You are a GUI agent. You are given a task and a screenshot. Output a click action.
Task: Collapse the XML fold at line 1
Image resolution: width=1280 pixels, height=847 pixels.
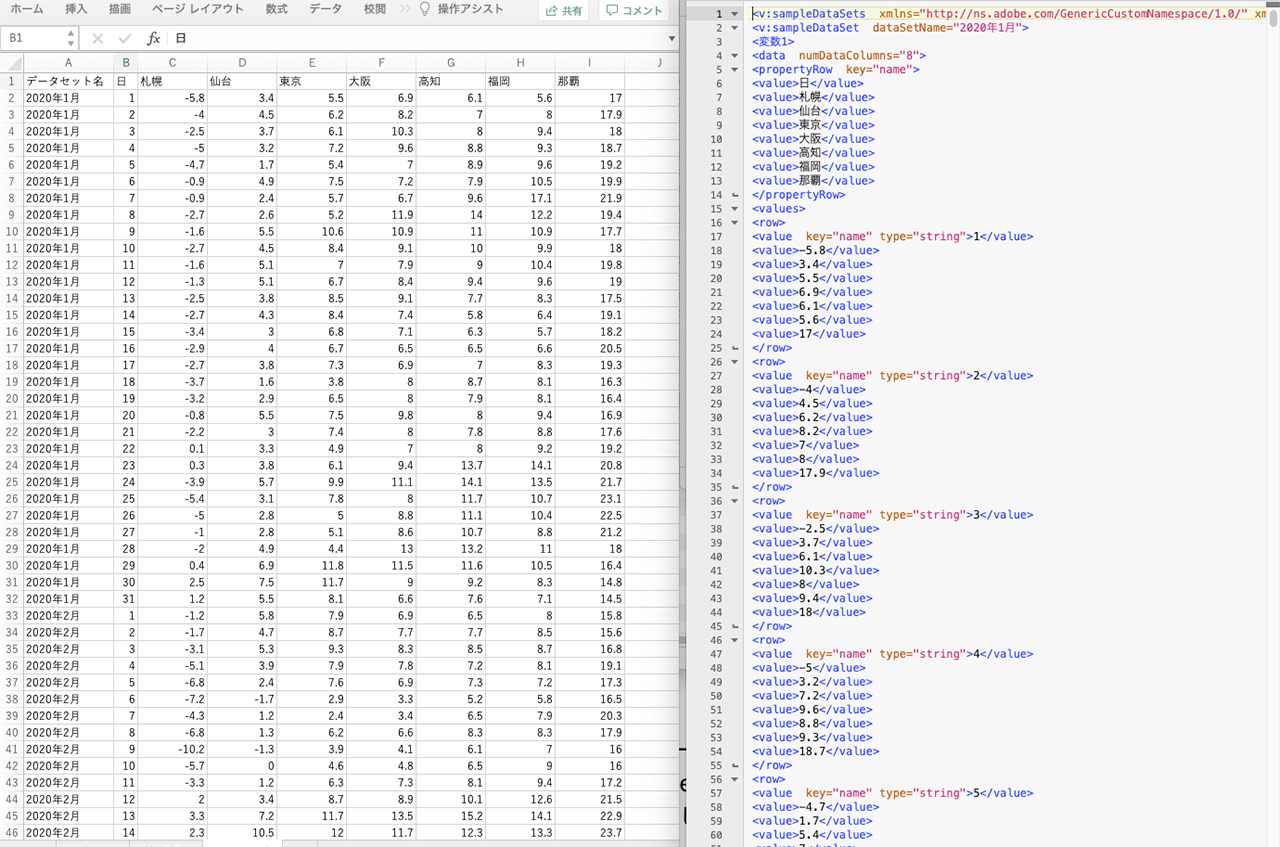[735, 14]
